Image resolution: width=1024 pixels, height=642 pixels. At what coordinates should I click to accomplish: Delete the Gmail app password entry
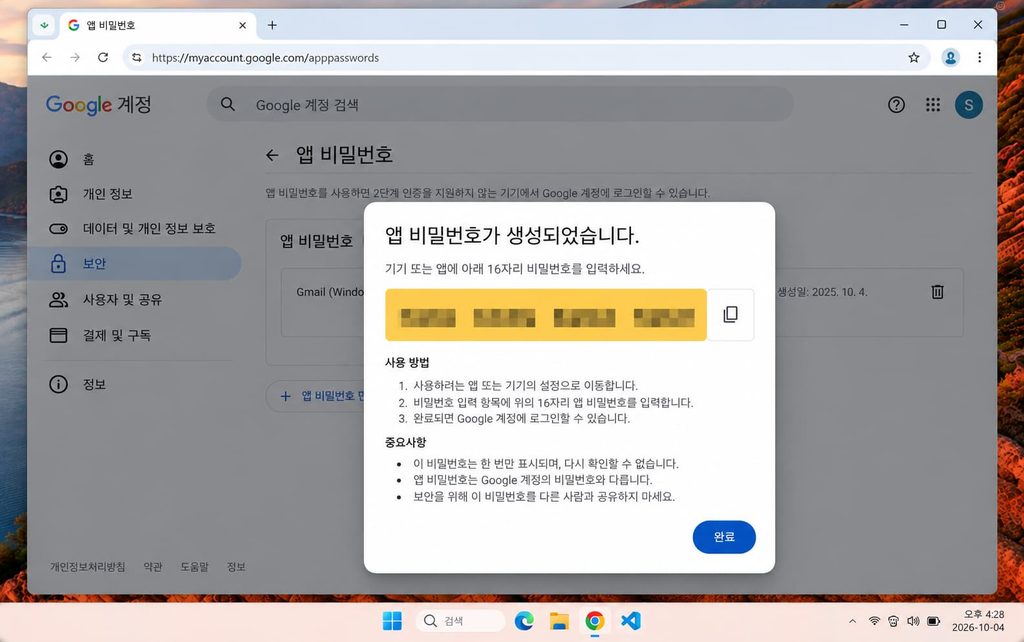point(937,292)
